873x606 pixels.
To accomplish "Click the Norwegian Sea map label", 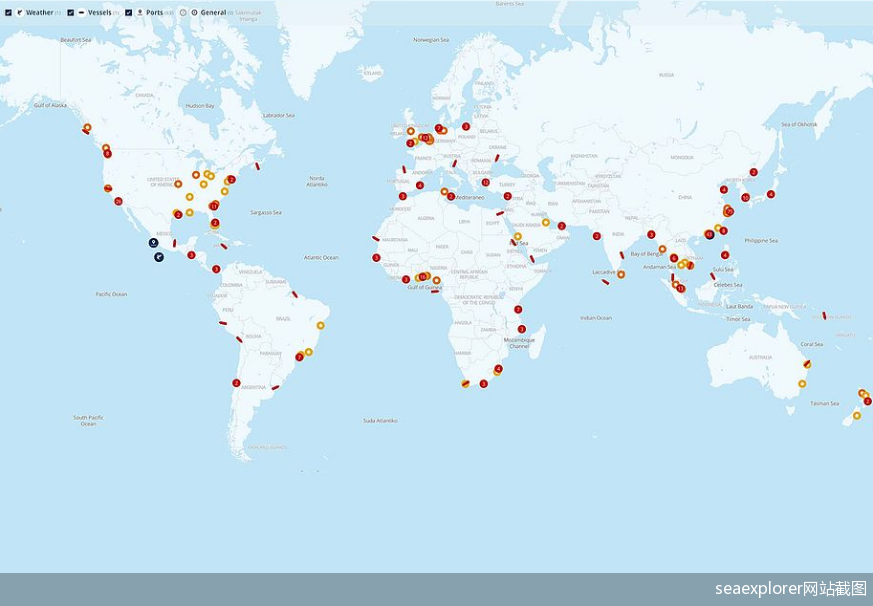I will (x=431, y=40).
